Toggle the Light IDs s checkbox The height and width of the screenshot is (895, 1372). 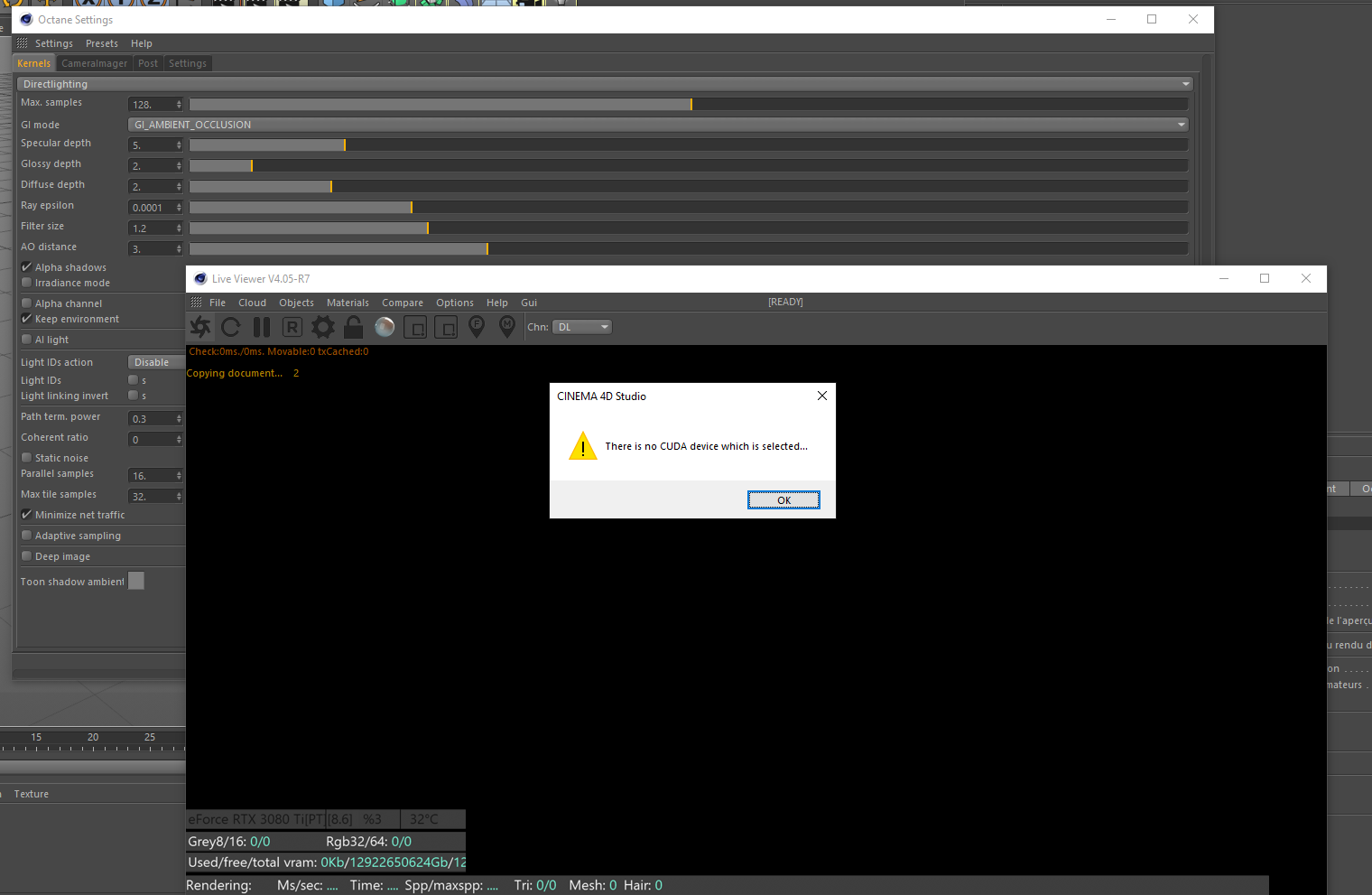[134, 380]
